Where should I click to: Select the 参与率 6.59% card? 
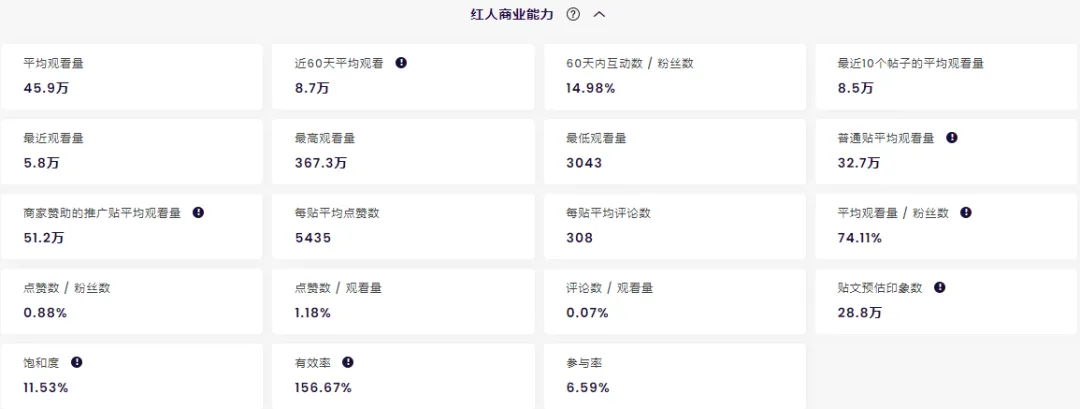pos(674,375)
